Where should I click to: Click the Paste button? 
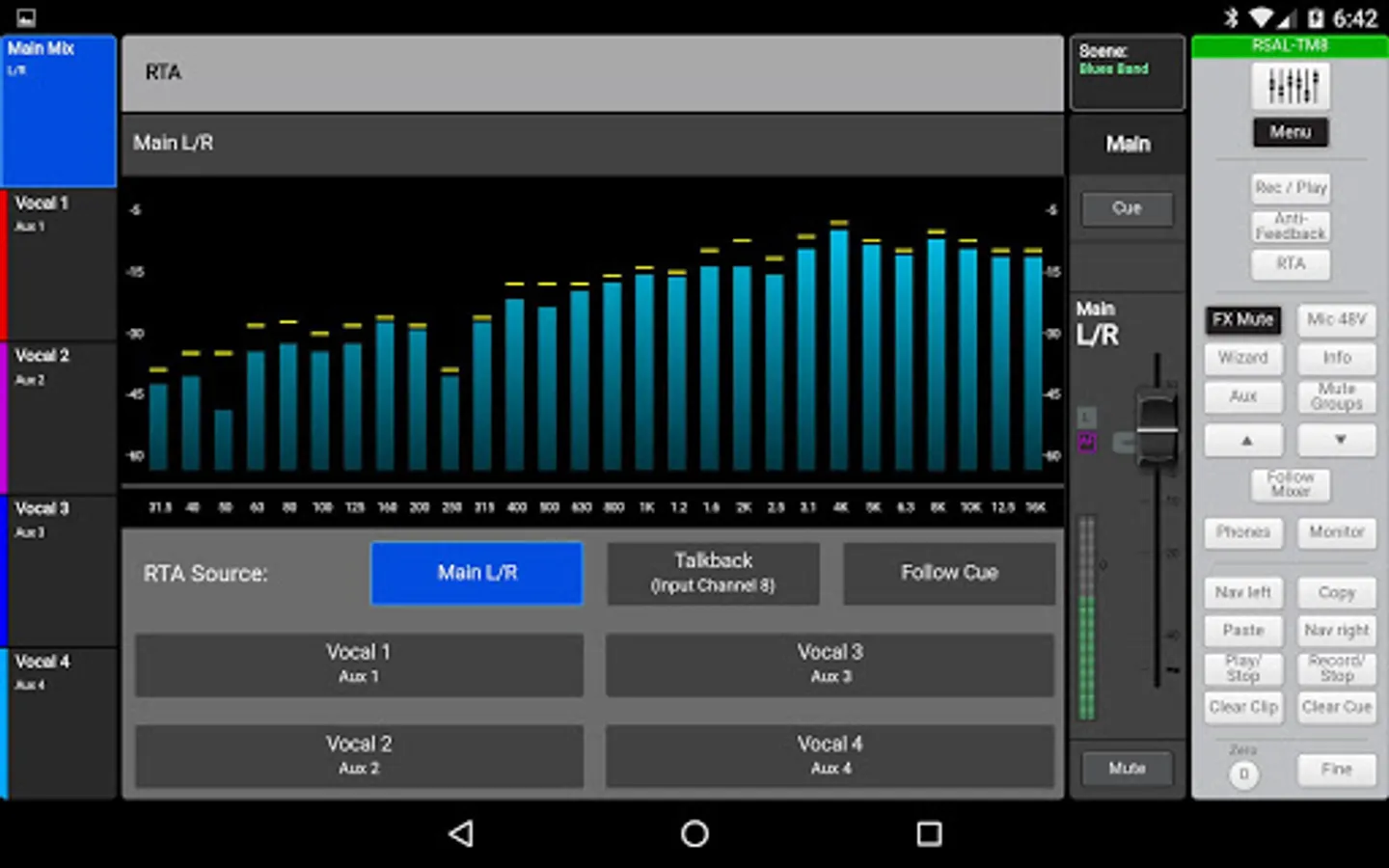[x=1243, y=631]
